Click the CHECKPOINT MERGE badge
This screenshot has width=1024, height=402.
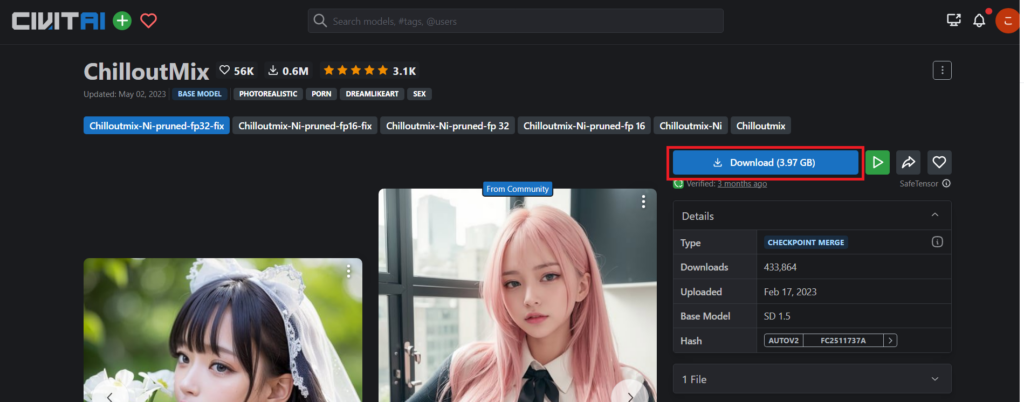pyautogui.click(x=806, y=243)
